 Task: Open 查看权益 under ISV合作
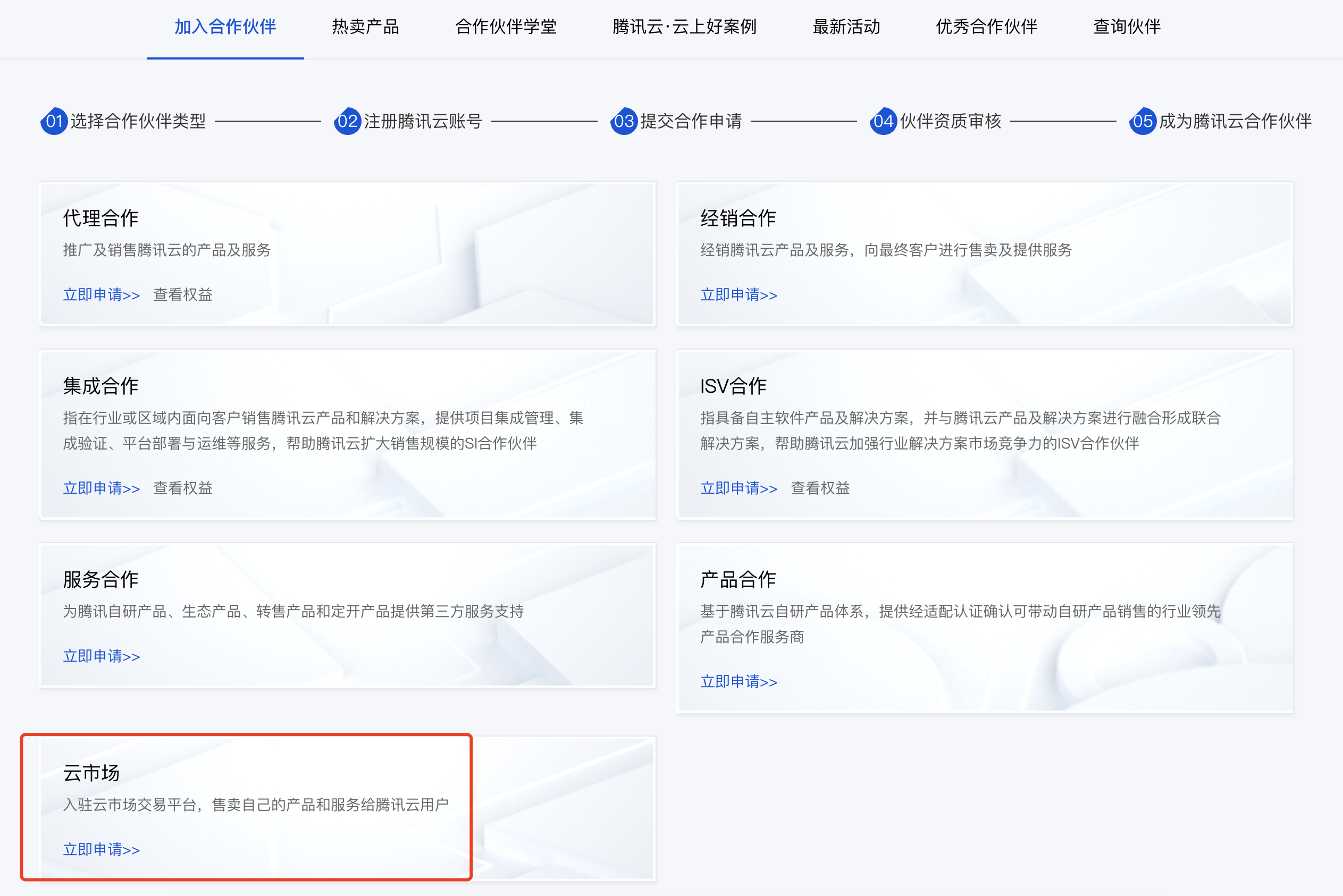(820, 488)
